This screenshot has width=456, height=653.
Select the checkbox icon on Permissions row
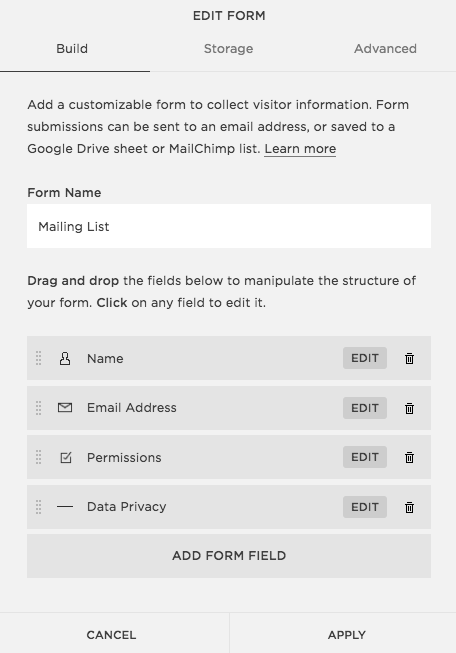[x=66, y=458]
